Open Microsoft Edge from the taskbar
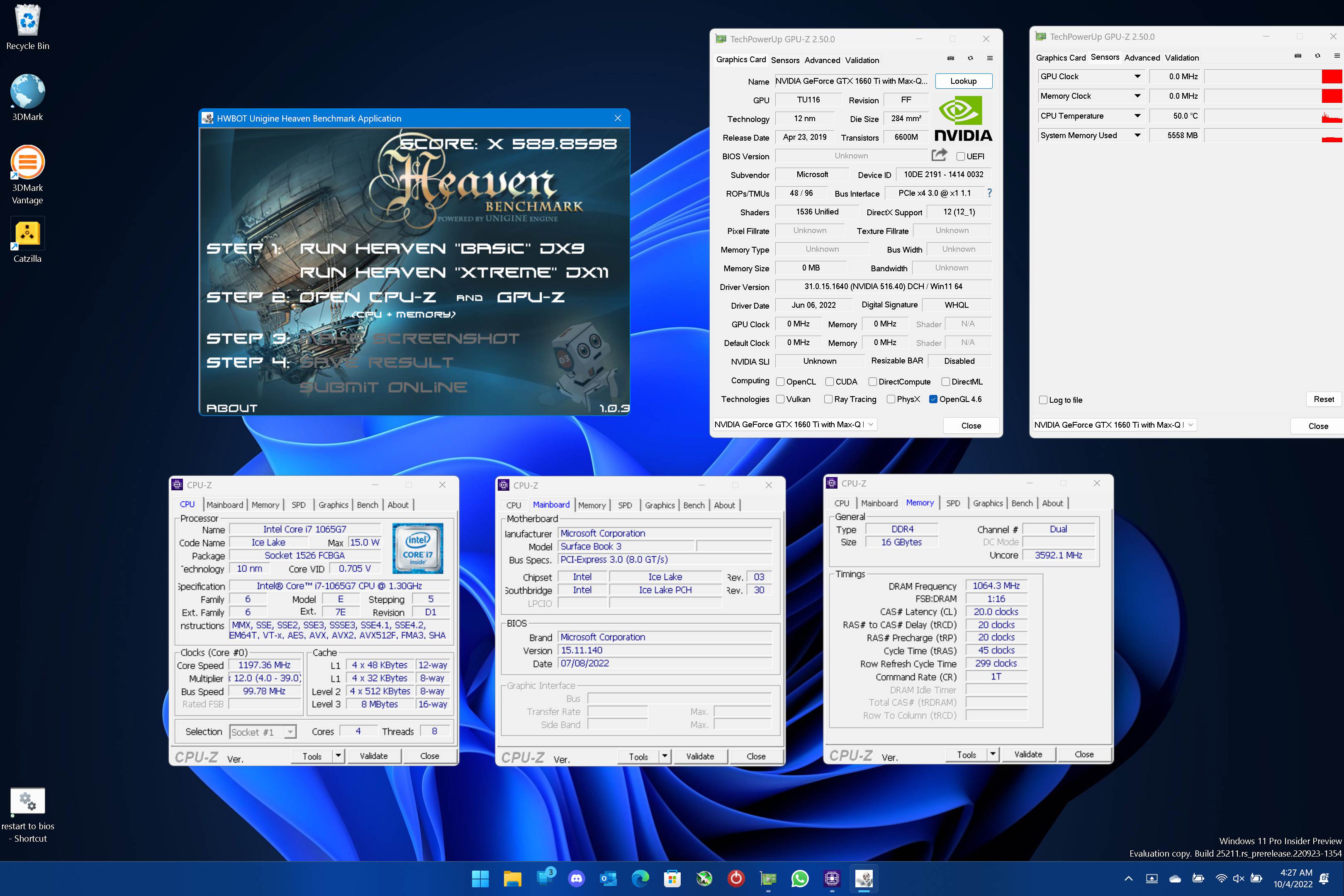The image size is (1344, 896). pyautogui.click(x=640, y=878)
